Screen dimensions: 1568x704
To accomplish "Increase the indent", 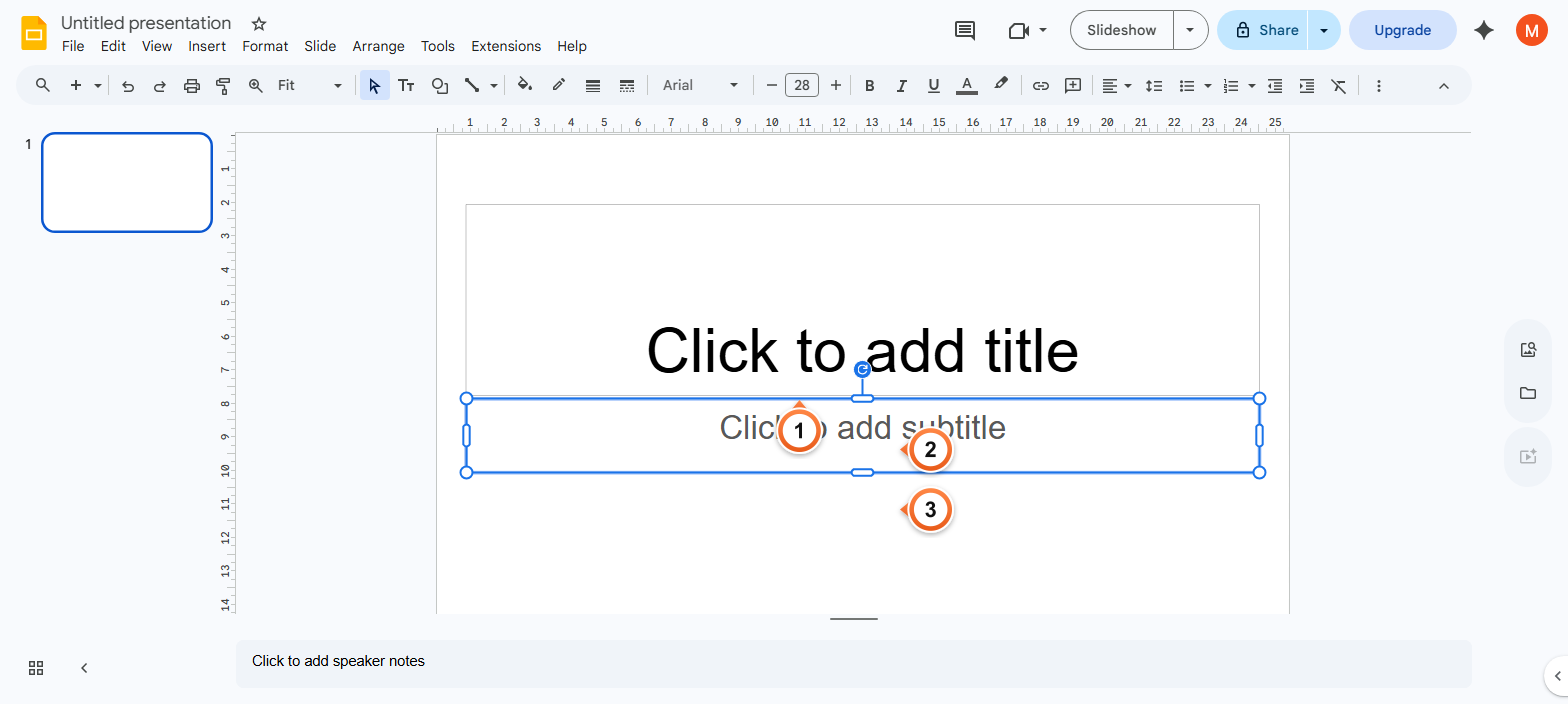I will pyautogui.click(x=1307, y=86).
